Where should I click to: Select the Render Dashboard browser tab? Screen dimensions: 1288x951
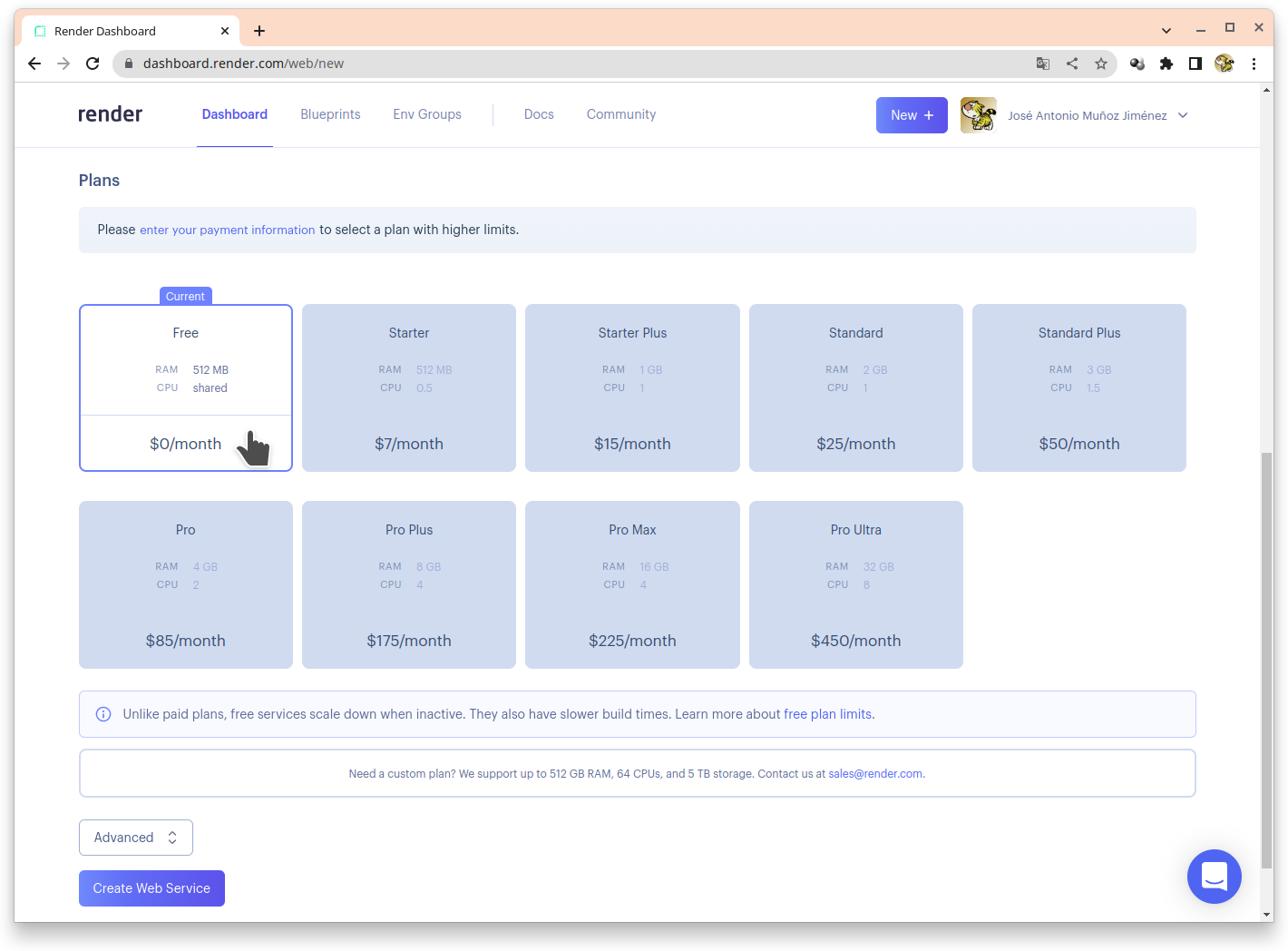(131, 31)
